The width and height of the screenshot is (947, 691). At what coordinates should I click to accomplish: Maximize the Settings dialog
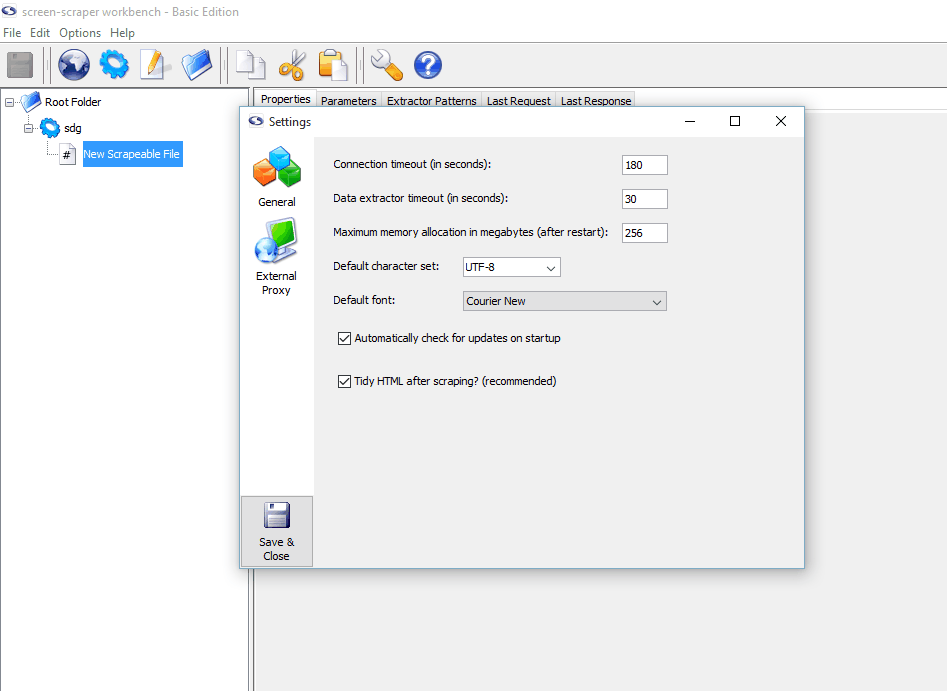point(735,121)
